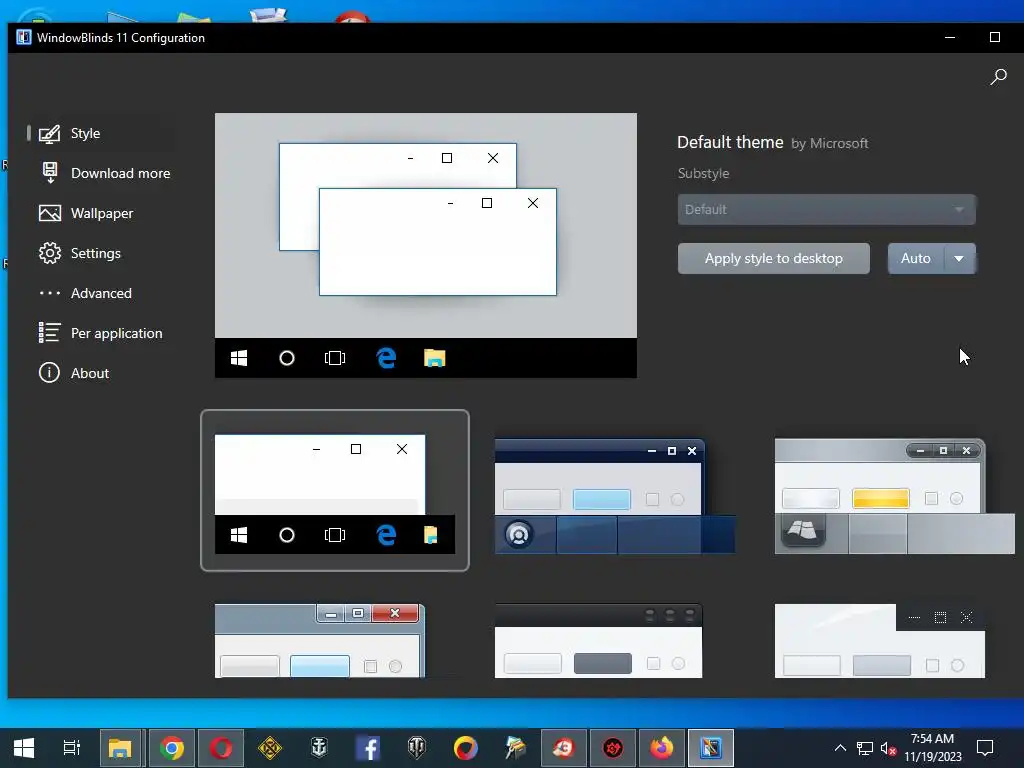Click the Wallpaper picture icon
The image size is (1024, 768).
(x=50, y=213)
